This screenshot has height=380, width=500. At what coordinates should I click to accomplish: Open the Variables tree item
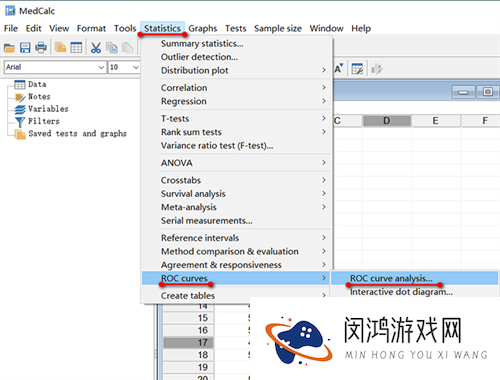pos(48,109)
